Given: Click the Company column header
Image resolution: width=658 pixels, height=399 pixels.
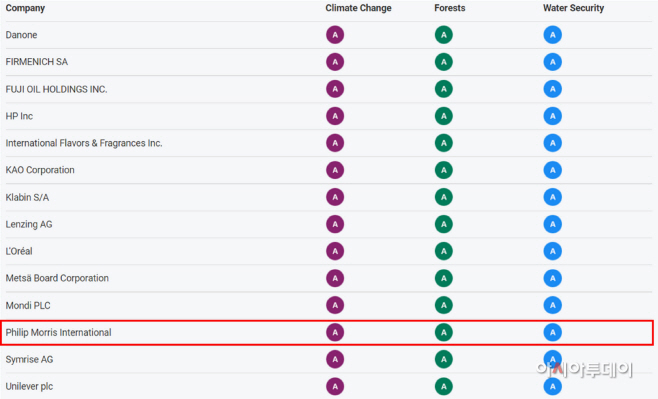Looking at the screenshot, I should pos(25,8).
